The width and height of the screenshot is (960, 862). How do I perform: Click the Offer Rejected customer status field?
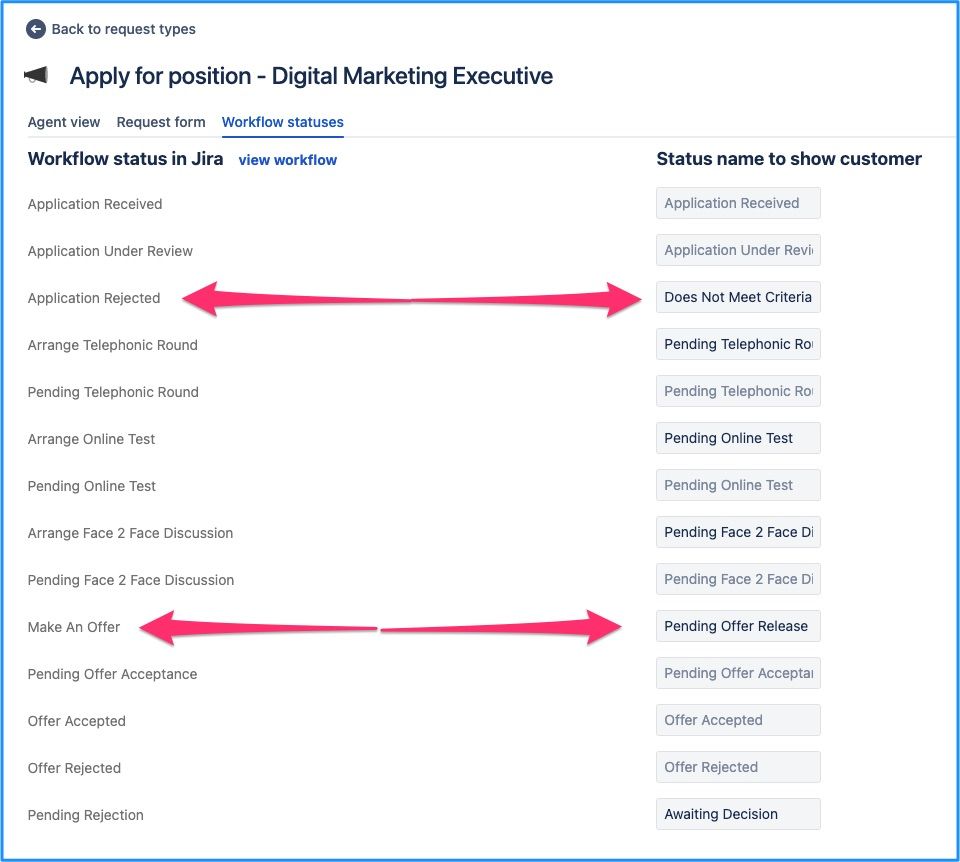[x=738, y=767]
